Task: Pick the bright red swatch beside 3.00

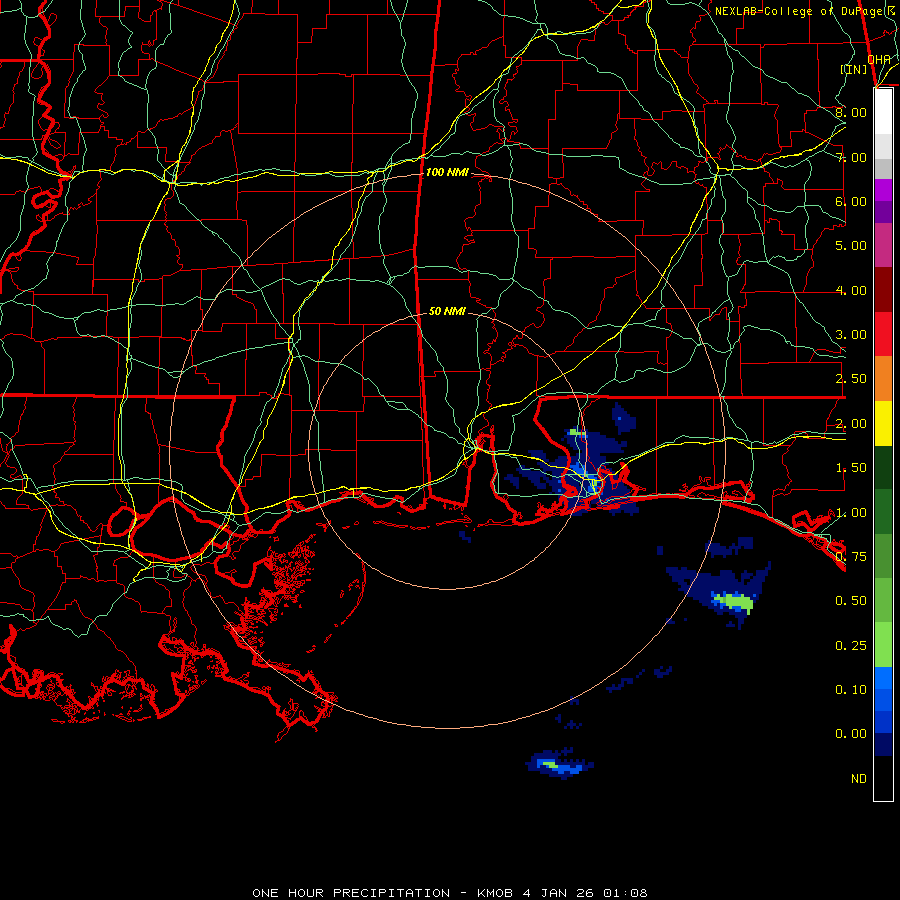Action: [883, 334]
